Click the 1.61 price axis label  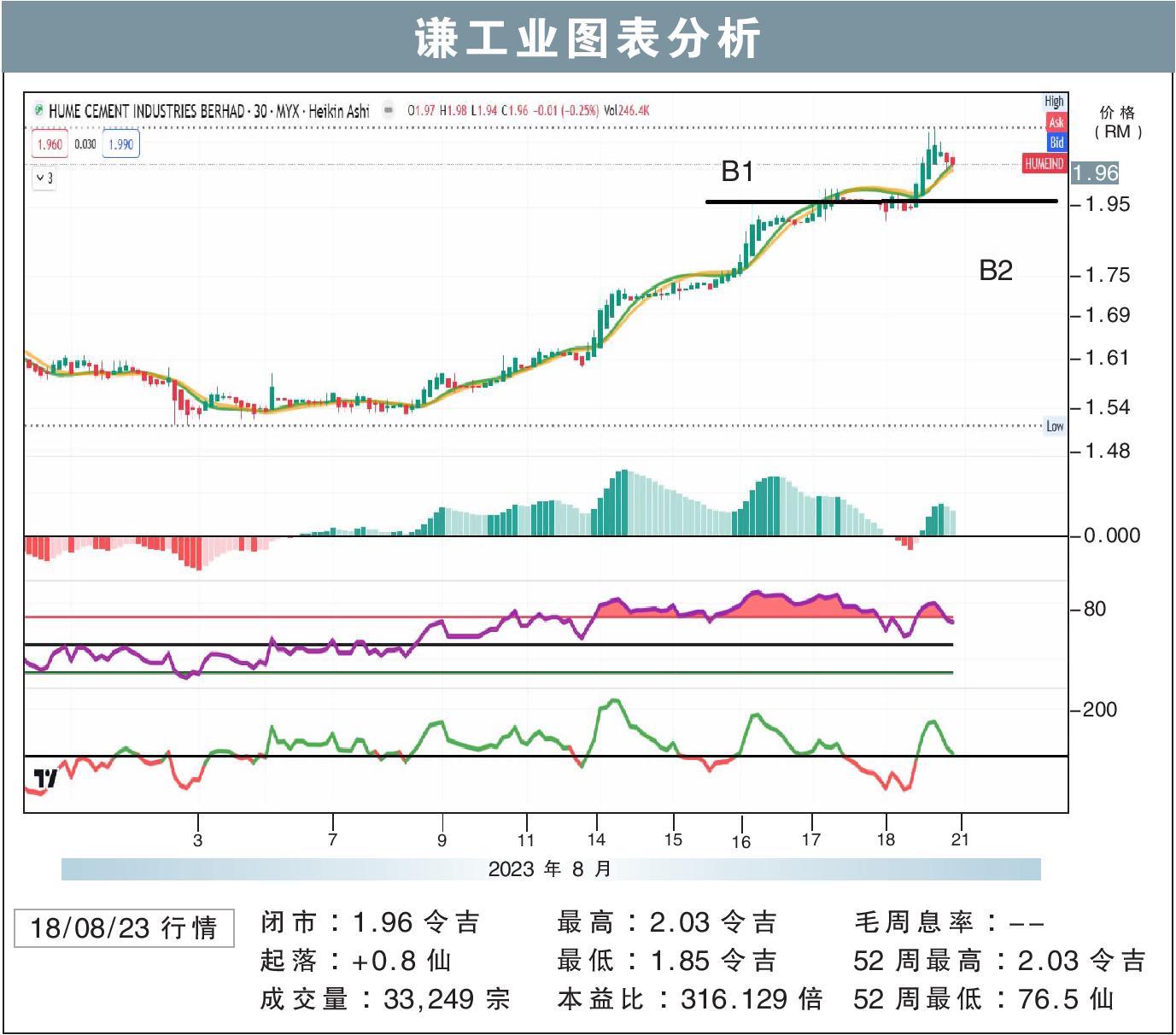(x=1107, y=358)
